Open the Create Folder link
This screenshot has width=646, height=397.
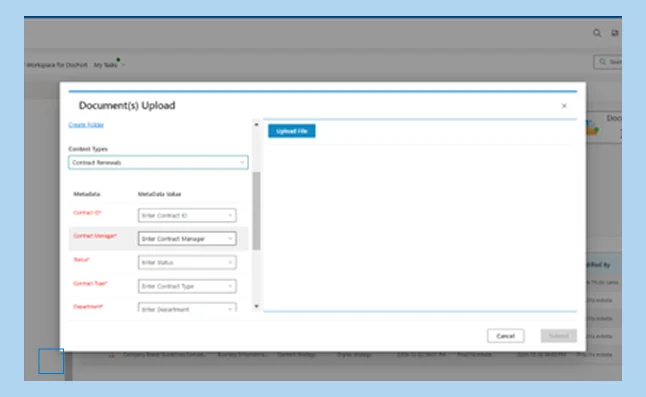coord(86,125)
